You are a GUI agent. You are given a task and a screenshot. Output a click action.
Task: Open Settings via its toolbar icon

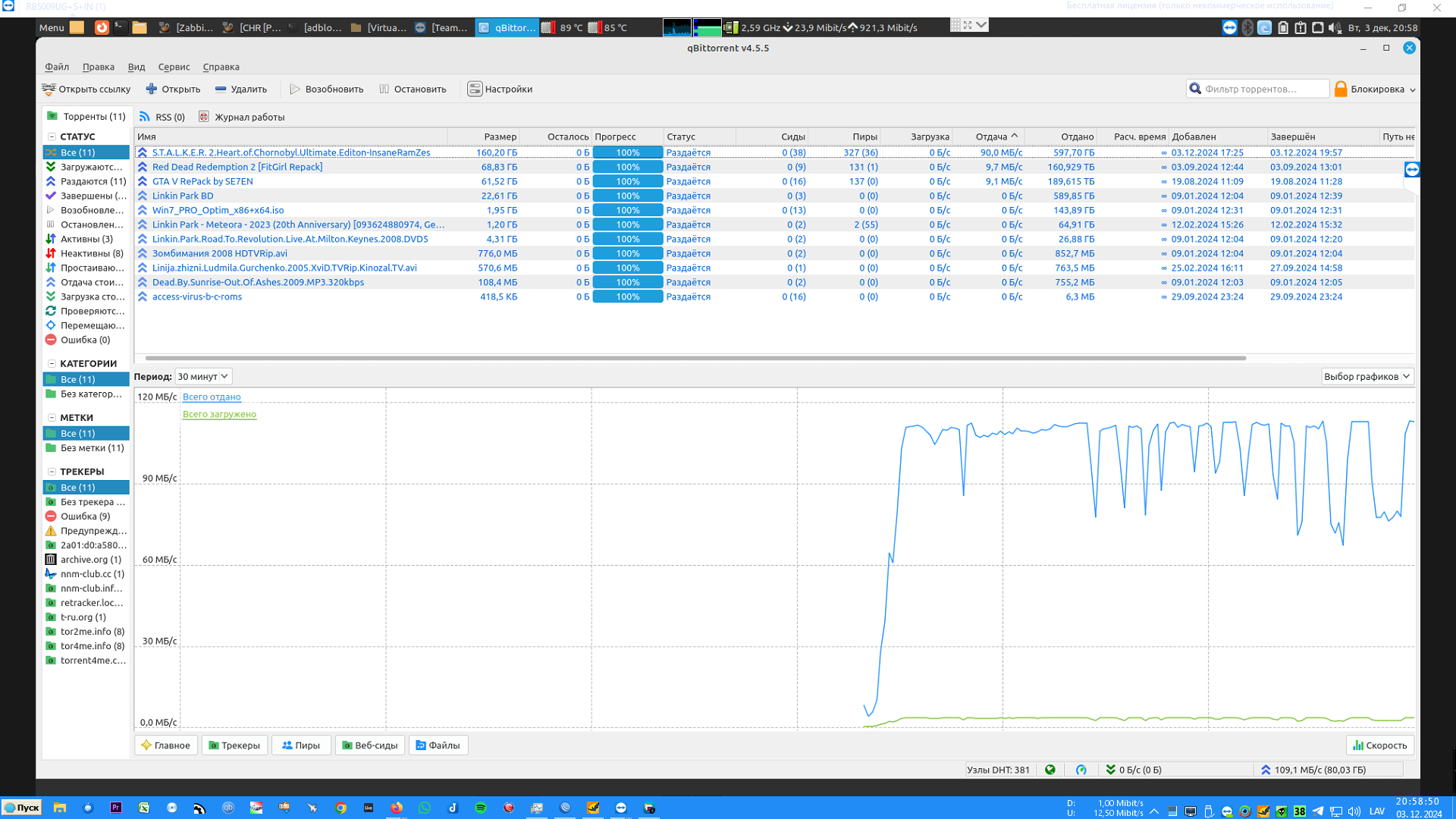click(x=475, y=89)
